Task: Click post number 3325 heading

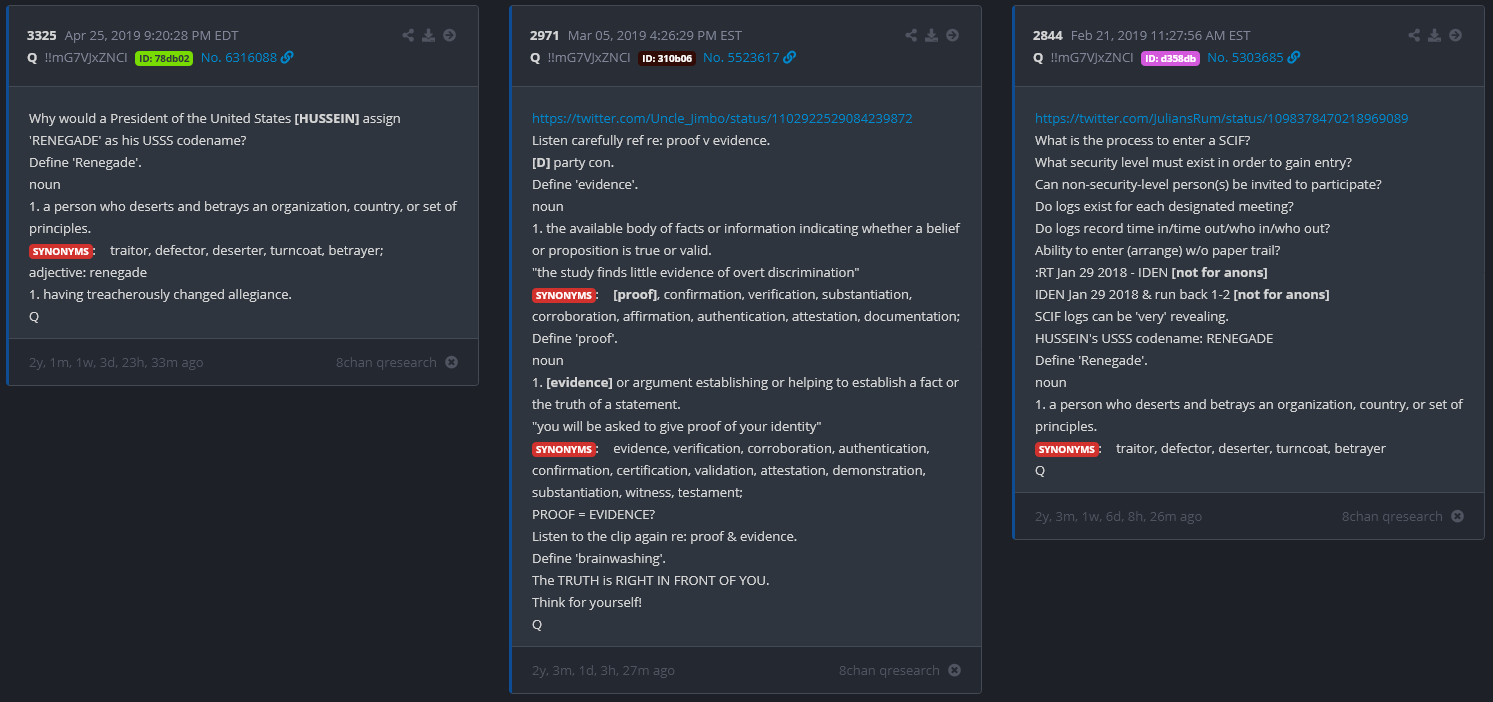Action: tap(42, 35)
